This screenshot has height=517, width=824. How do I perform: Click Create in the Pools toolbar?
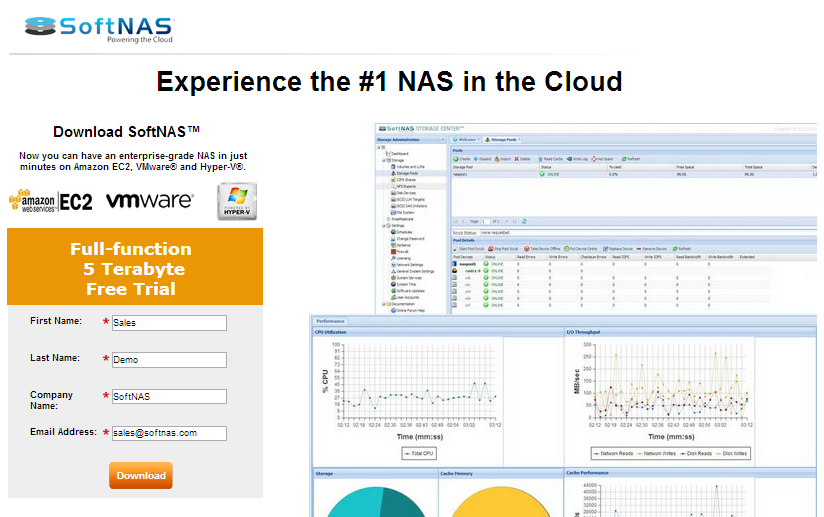(462, 159)
